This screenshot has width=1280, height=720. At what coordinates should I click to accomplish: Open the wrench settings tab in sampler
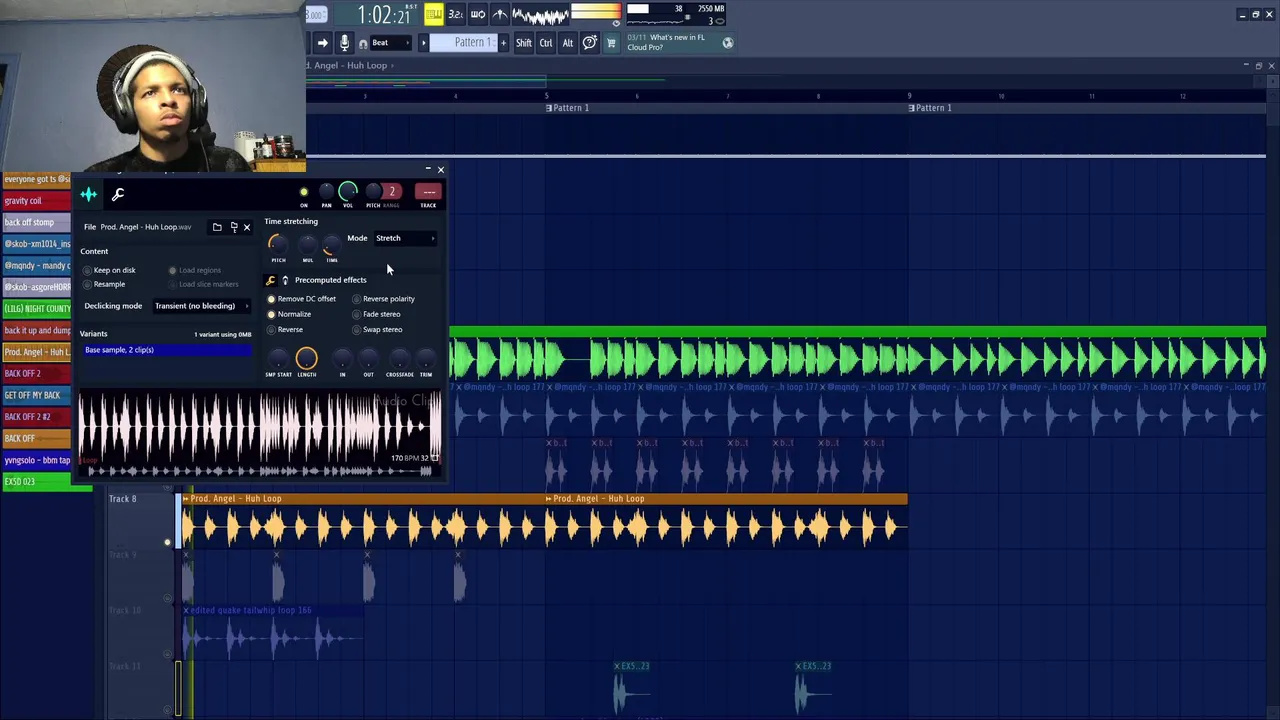point(118,194)
